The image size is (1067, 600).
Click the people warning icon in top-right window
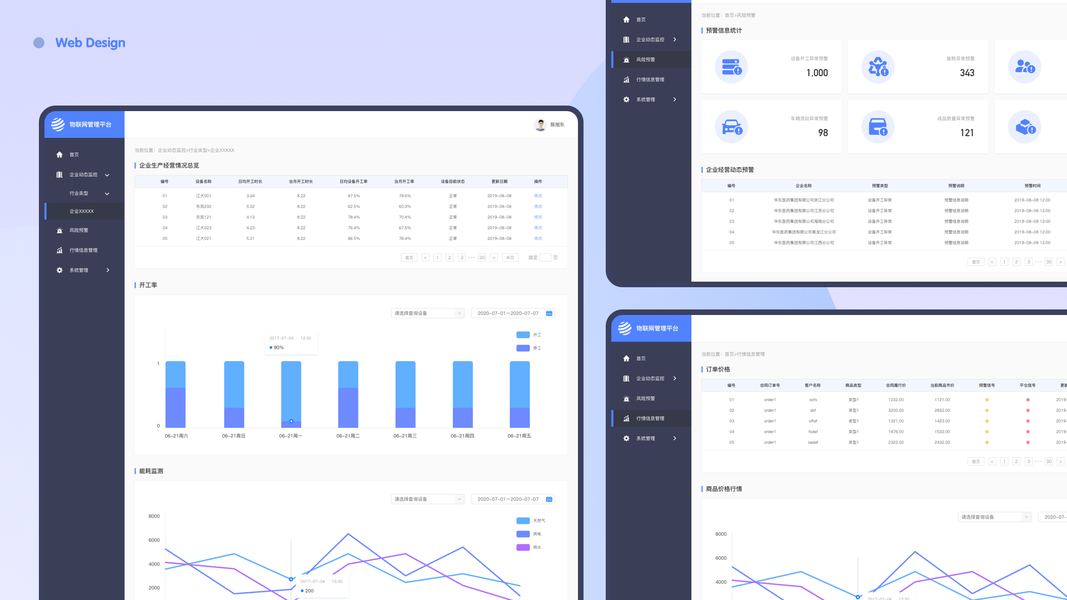coord(1025,67)
